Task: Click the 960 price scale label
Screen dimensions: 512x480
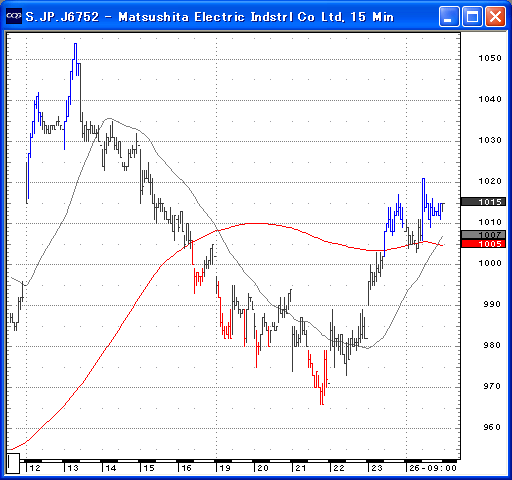Action: pyautogui.click(x=492, y=427)
